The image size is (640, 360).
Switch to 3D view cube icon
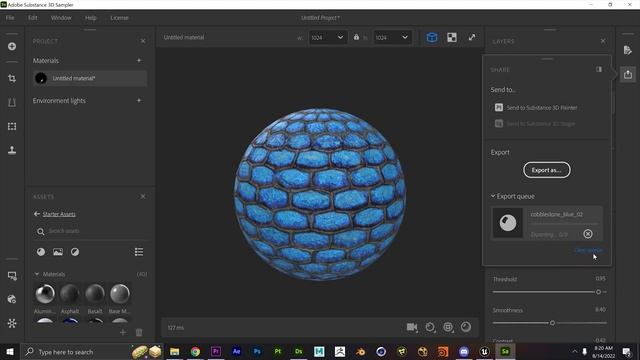click(x=432, y=38)
